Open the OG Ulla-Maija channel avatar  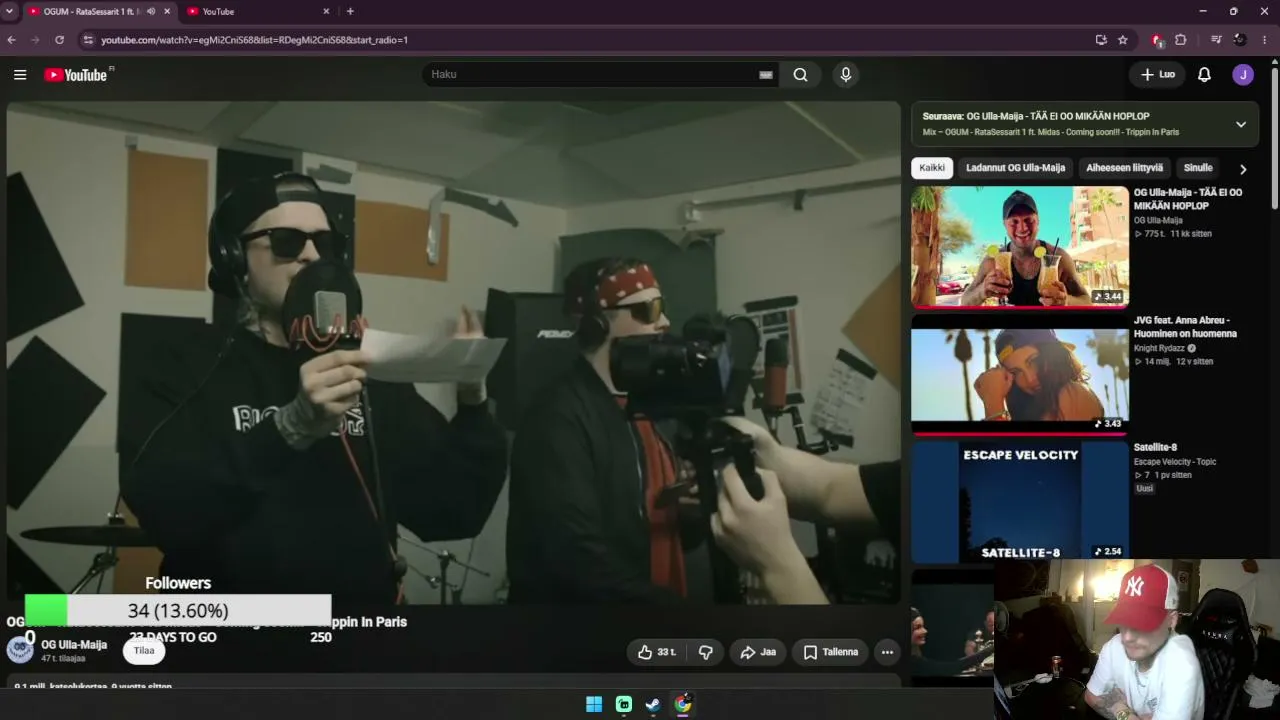coord(20,650)
